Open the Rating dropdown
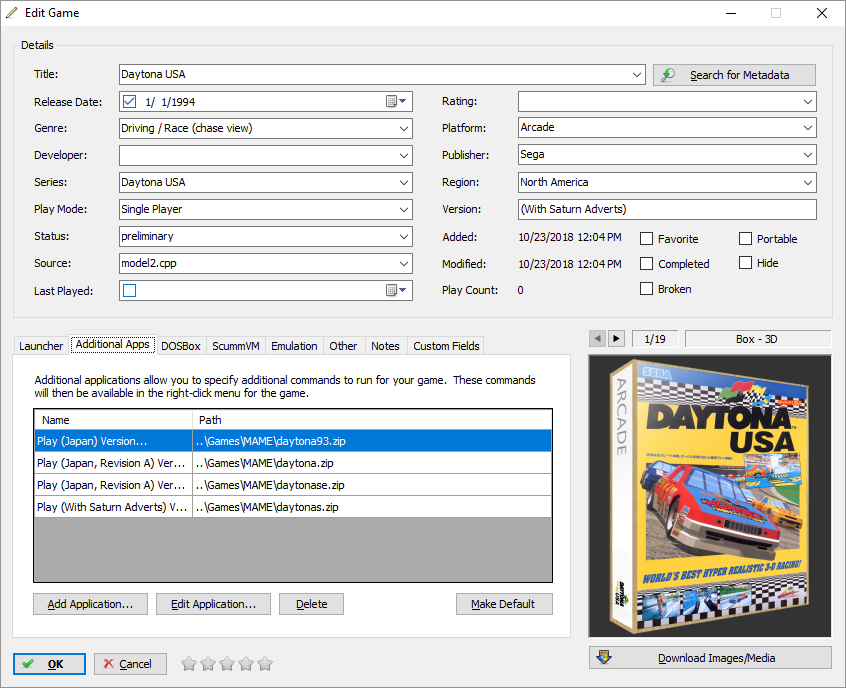This screenshot has height=688, width=846. (808, 101)
